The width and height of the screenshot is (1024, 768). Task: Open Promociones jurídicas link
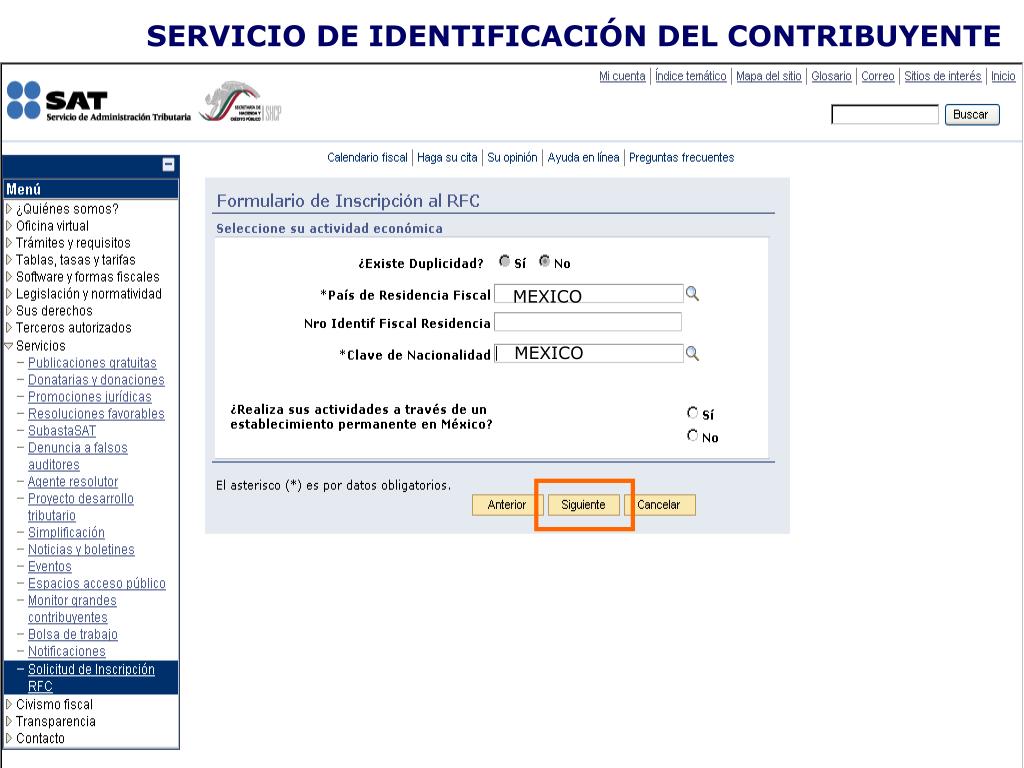coord(89,397)
